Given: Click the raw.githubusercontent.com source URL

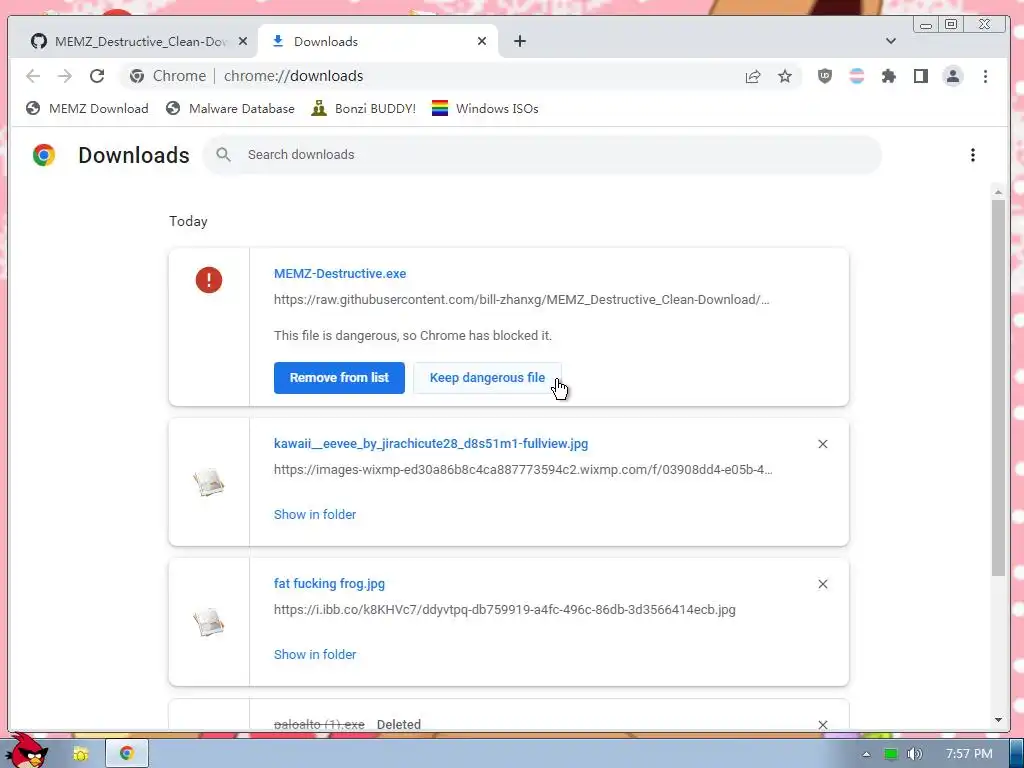Looking at the screenshot, I should coord(521,300).
